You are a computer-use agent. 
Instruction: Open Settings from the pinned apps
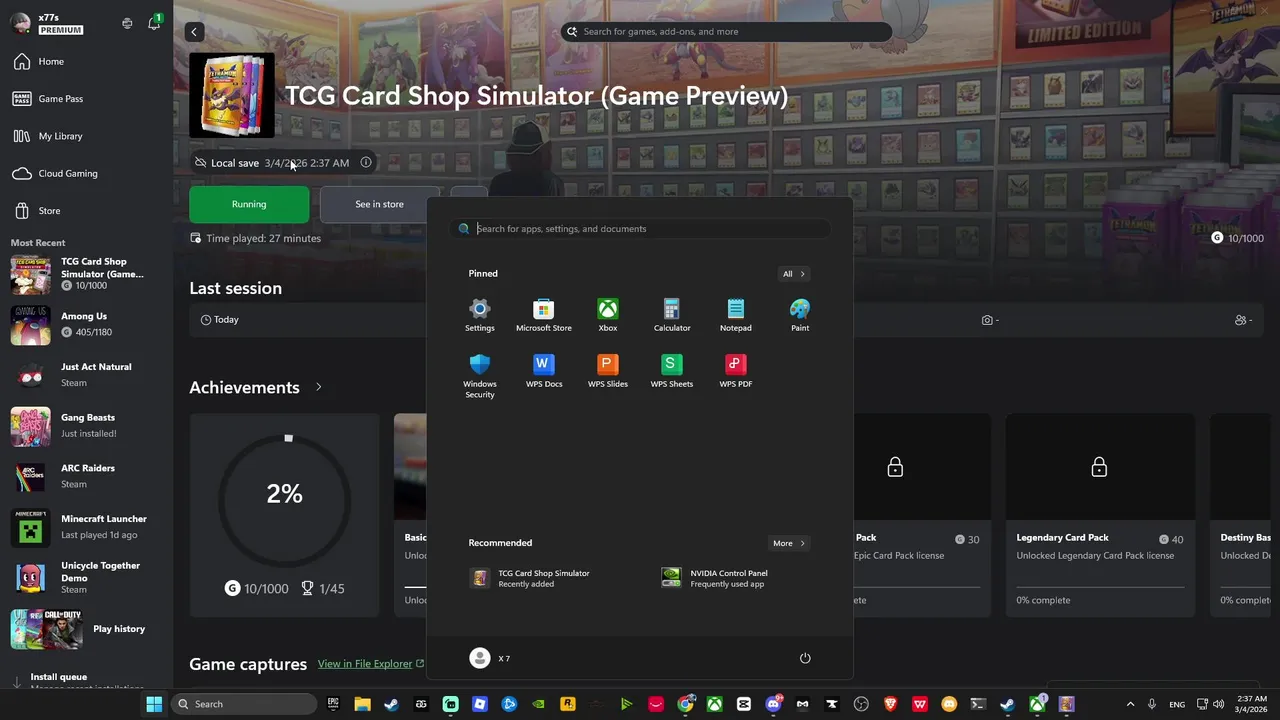click(480, 315)
